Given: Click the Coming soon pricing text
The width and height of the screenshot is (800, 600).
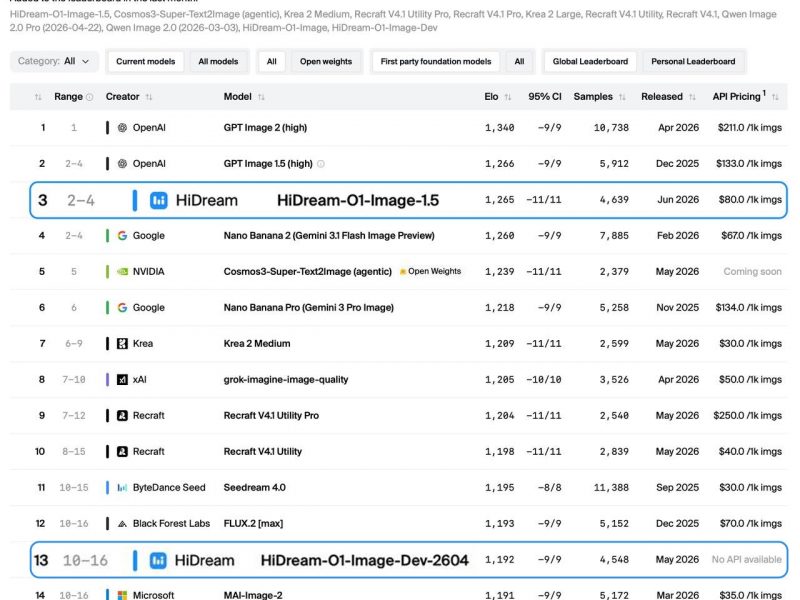Looking at the screenshot, I should pyautogui.click(x=752, y=271).
